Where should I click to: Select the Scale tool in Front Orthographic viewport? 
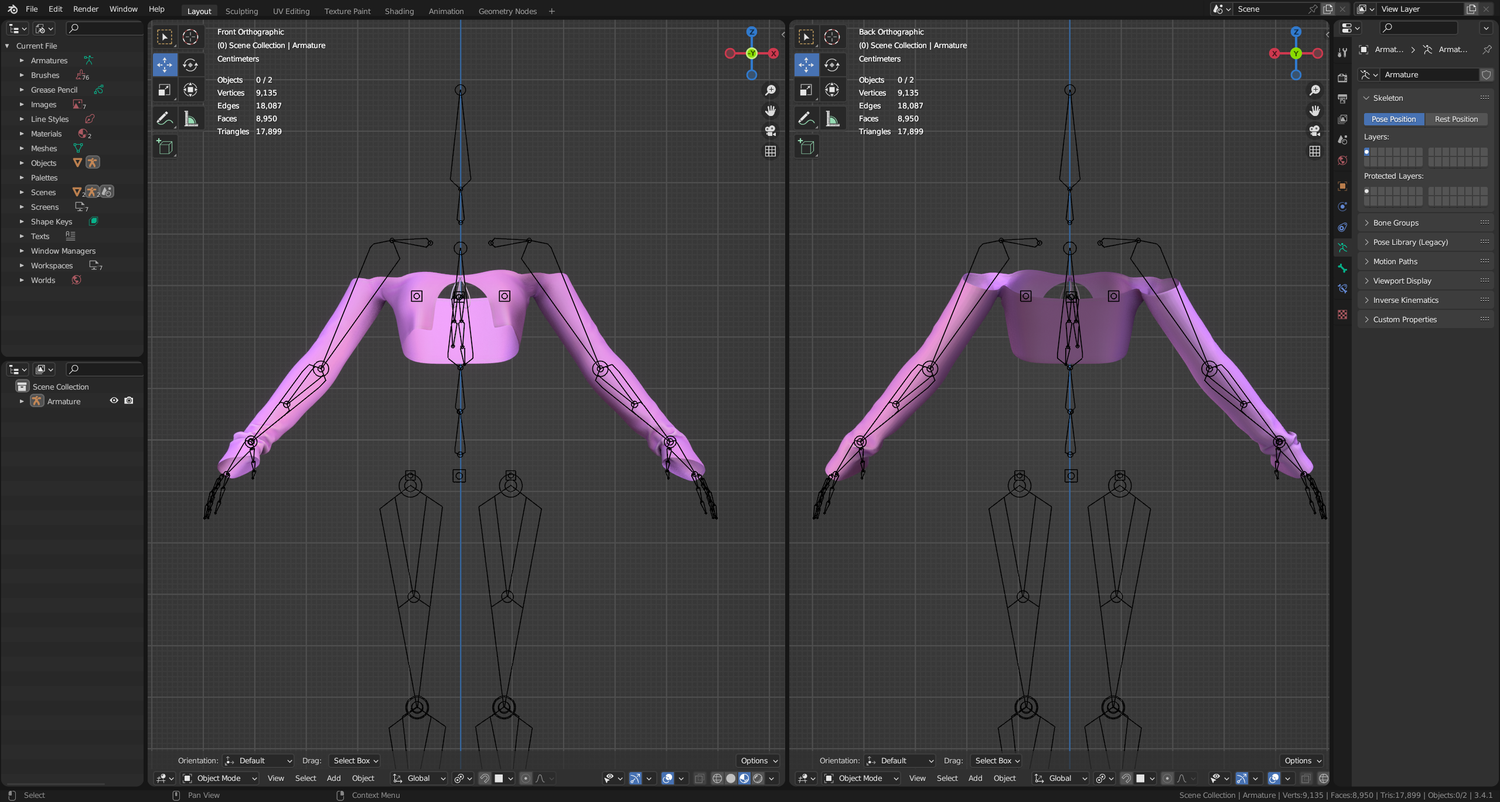click(165, 90)
